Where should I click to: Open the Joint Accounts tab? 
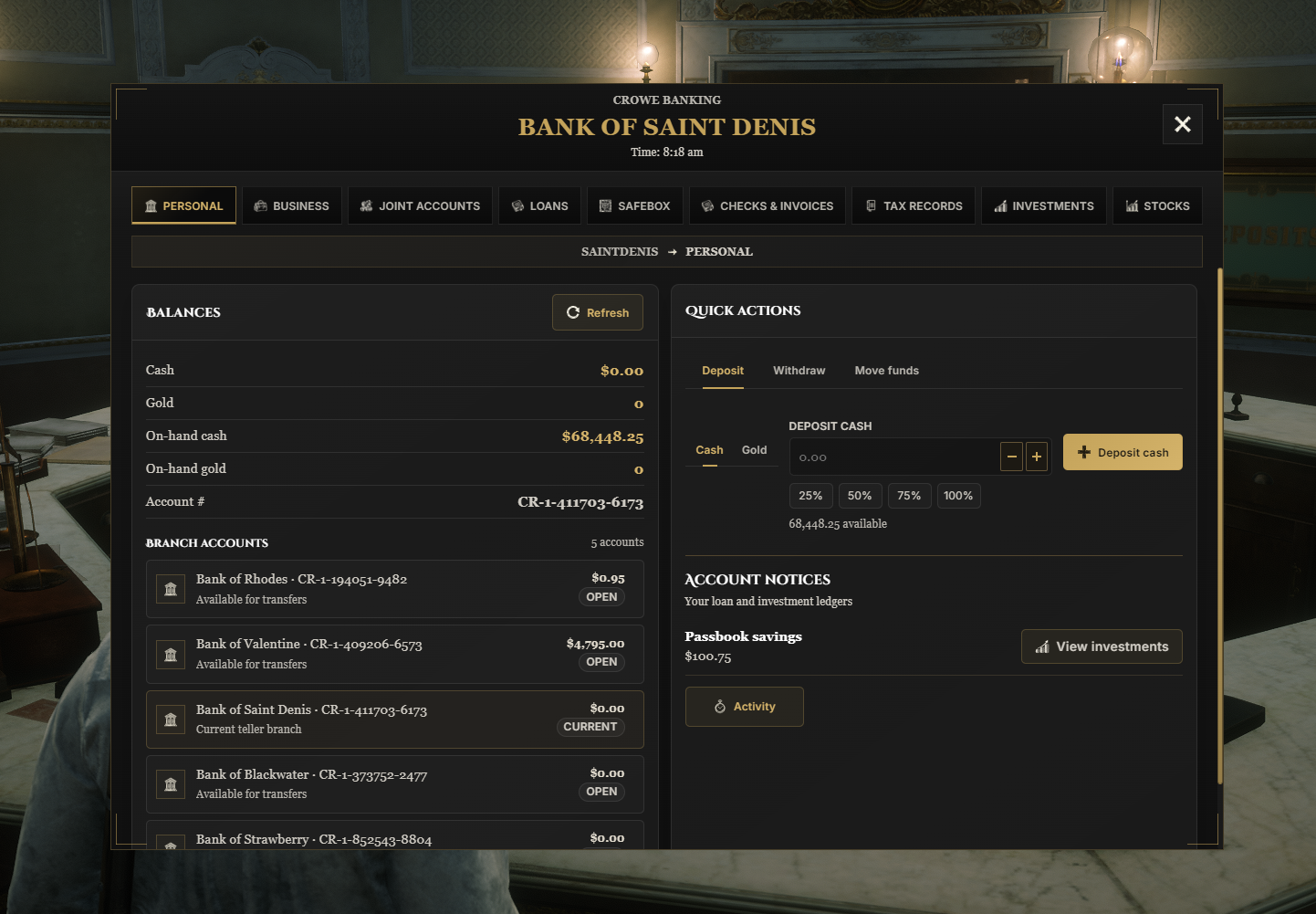coord(420,205)
